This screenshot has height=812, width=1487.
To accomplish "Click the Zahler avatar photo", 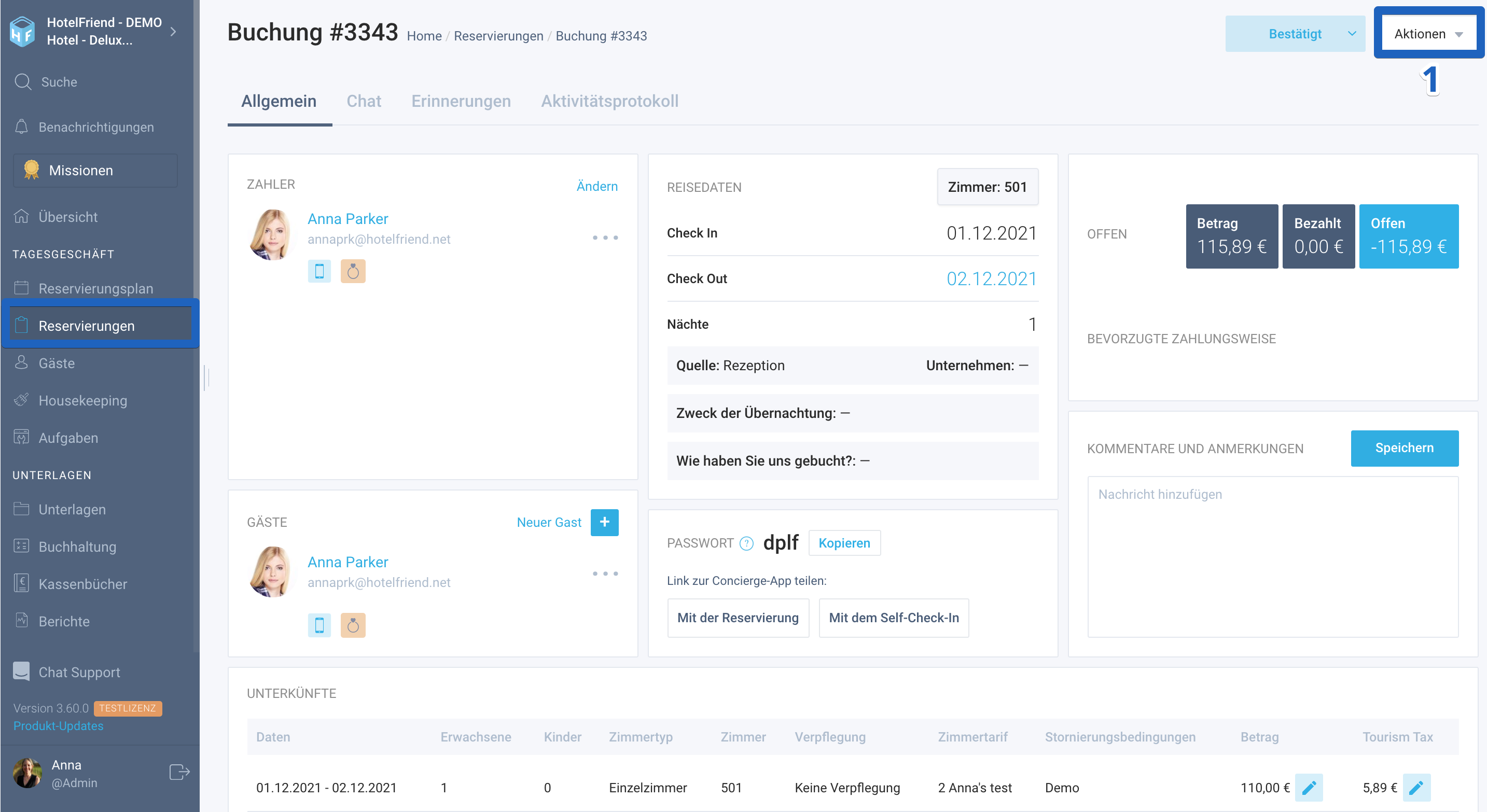I will click(272, 235).
